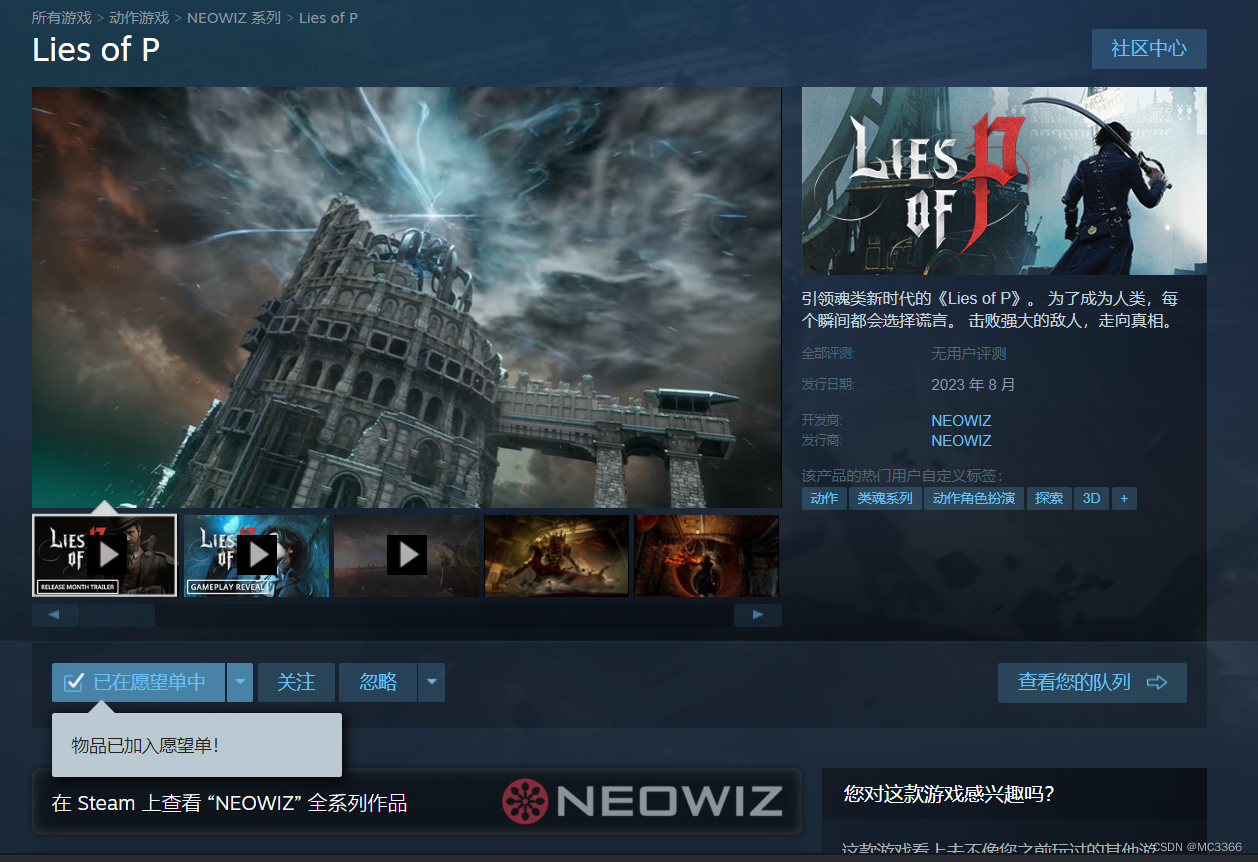Click the Lies of P header image
The width and height of the screenshot is (1258, 862).
[x=1004, y=181]
